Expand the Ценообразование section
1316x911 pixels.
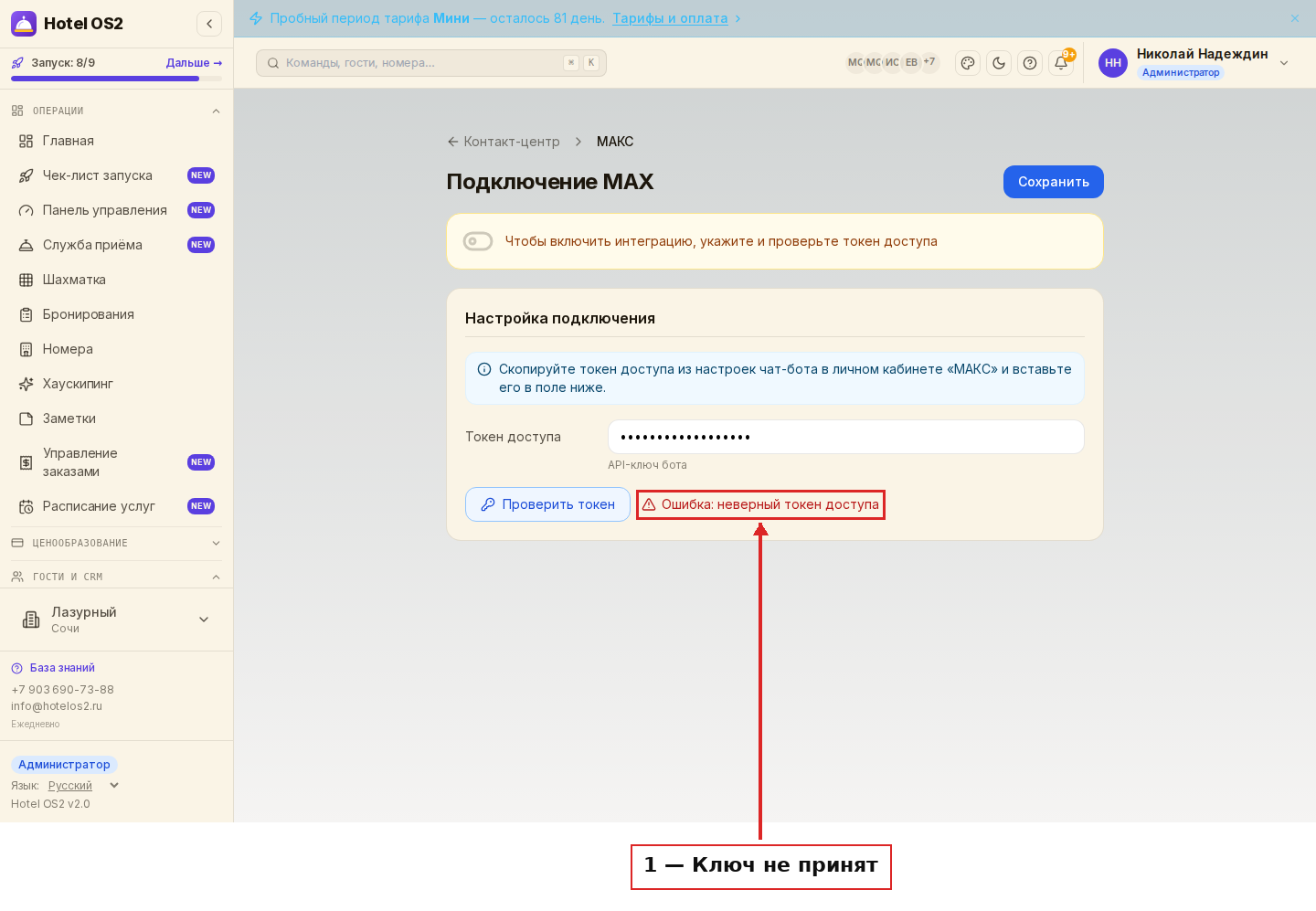[x=216, y=543]
